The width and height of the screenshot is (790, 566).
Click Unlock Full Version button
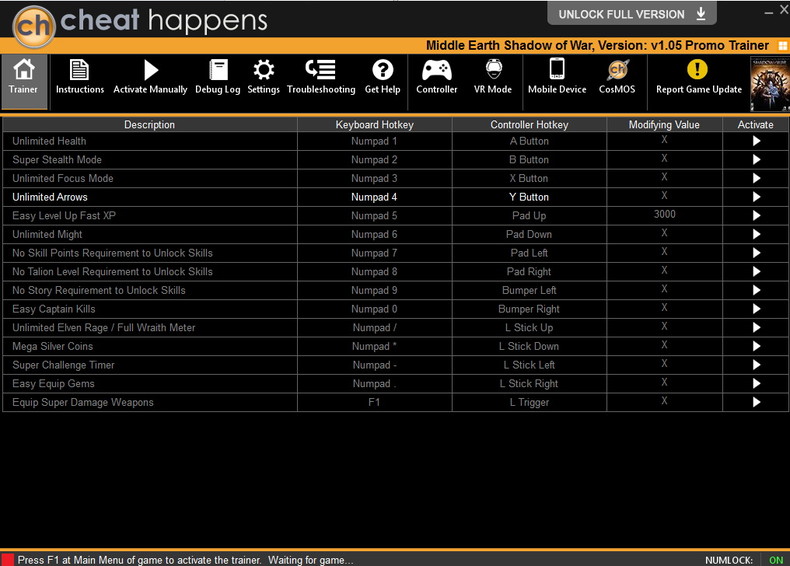tap(632, 14)
